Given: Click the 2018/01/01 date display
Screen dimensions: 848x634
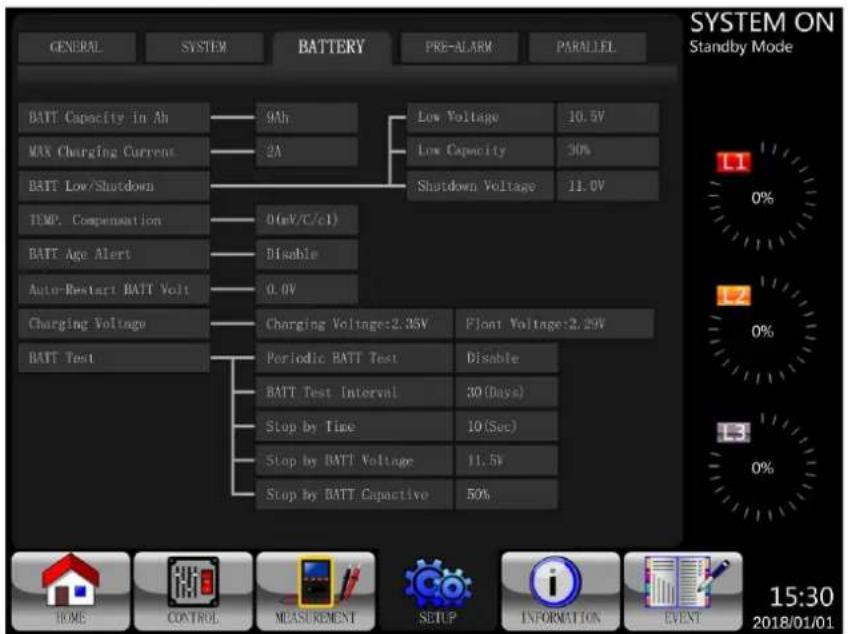Looking at the screenshot, I should pyautogui.click(x=793, y=622).
